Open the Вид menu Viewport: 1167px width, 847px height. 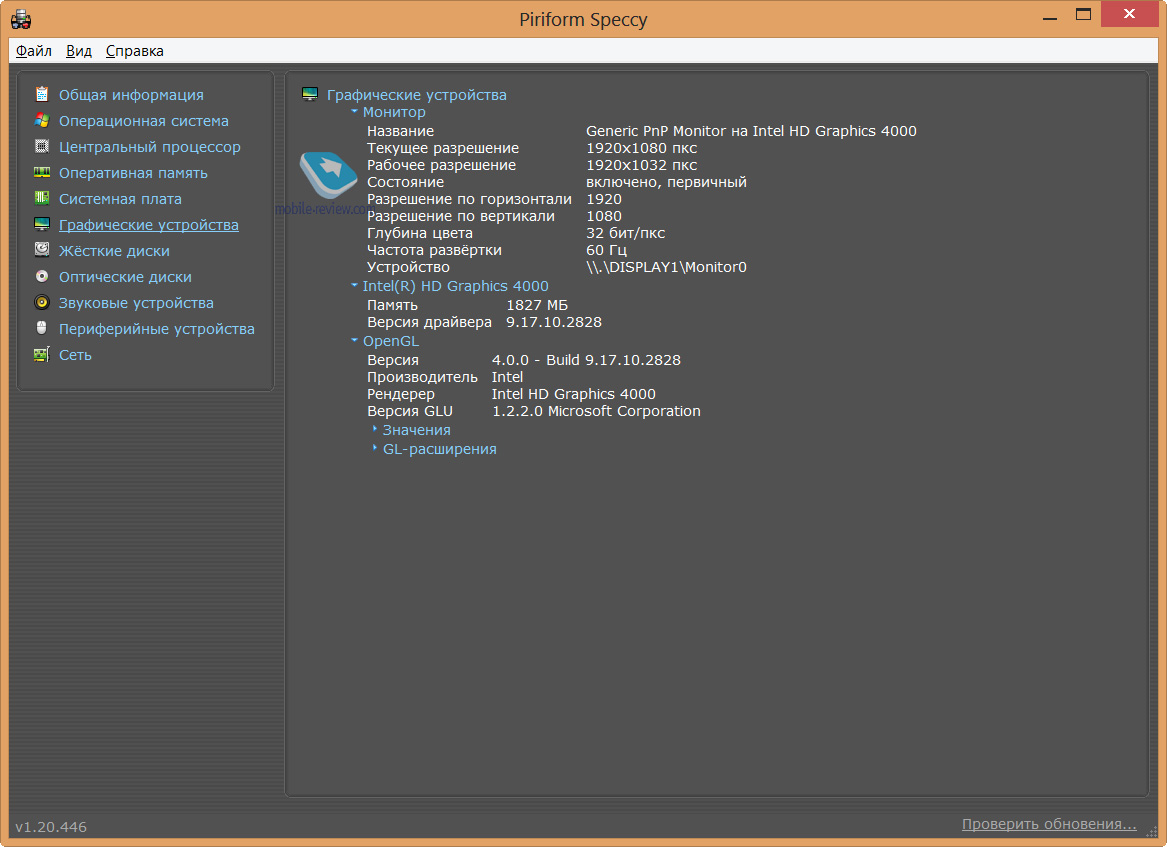click(79, 51)
